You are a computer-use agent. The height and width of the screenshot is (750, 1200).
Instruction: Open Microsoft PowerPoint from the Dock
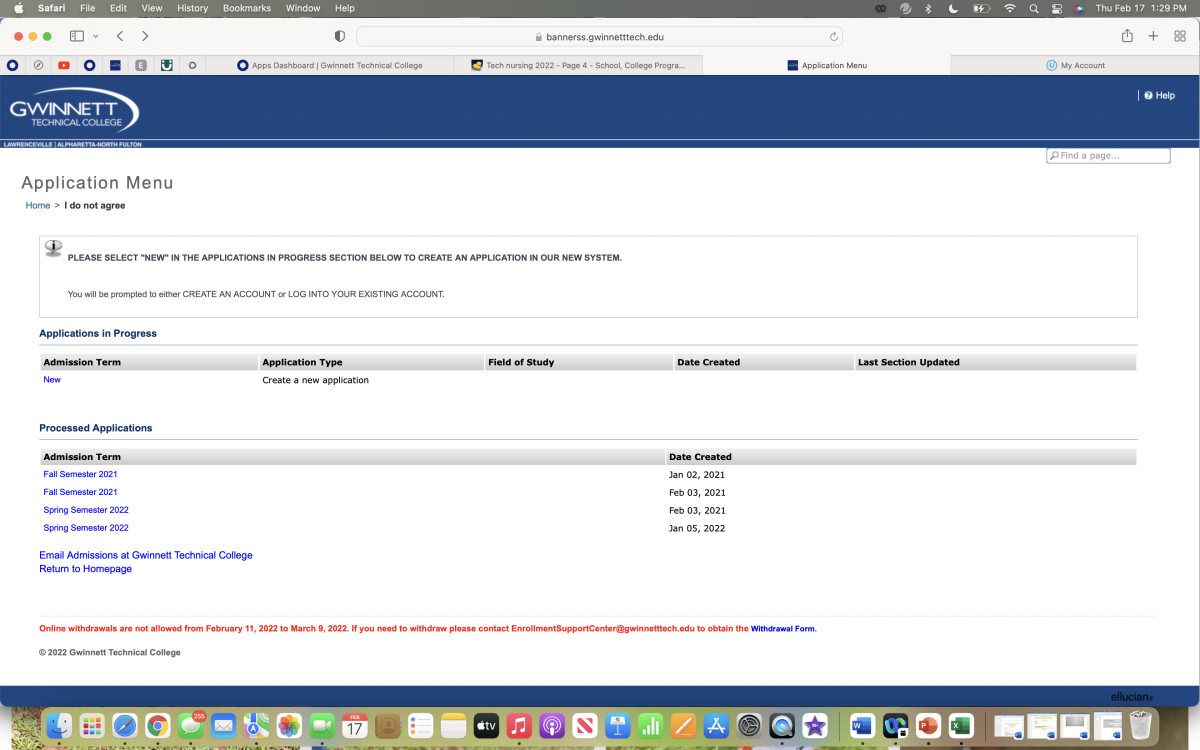[x=928, y=725]
